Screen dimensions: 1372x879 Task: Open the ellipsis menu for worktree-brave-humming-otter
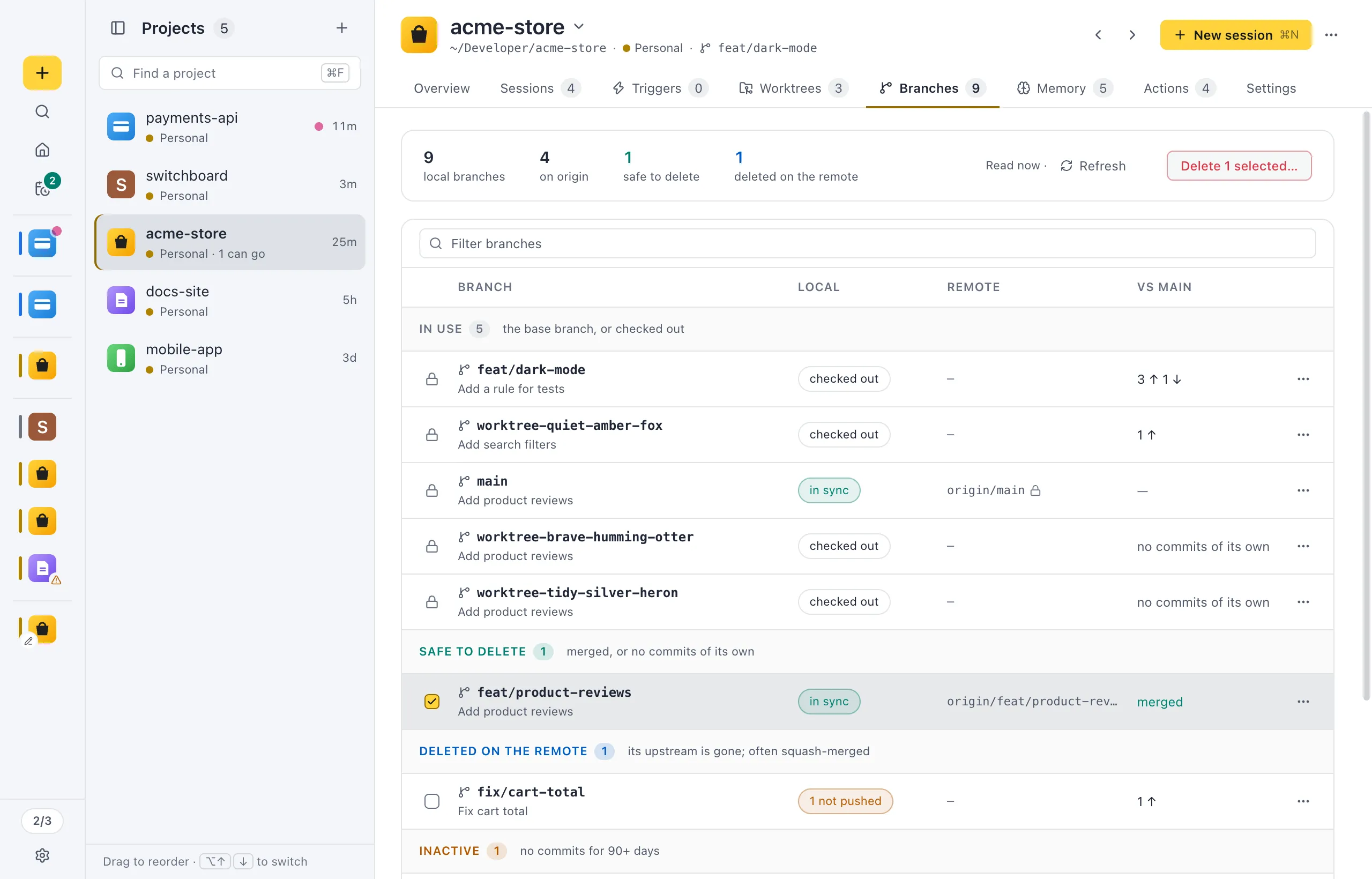[1303, 546]
